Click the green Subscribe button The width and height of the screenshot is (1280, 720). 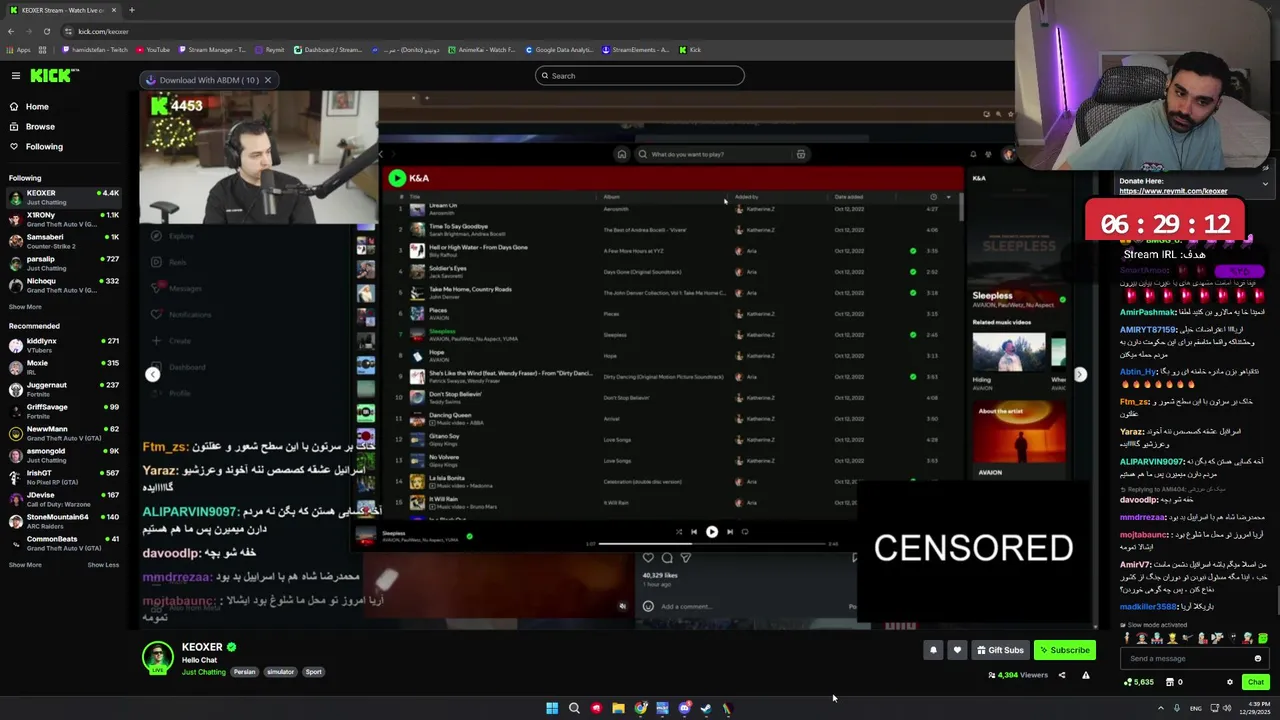pyautogui.click(x=1064, y=650)
